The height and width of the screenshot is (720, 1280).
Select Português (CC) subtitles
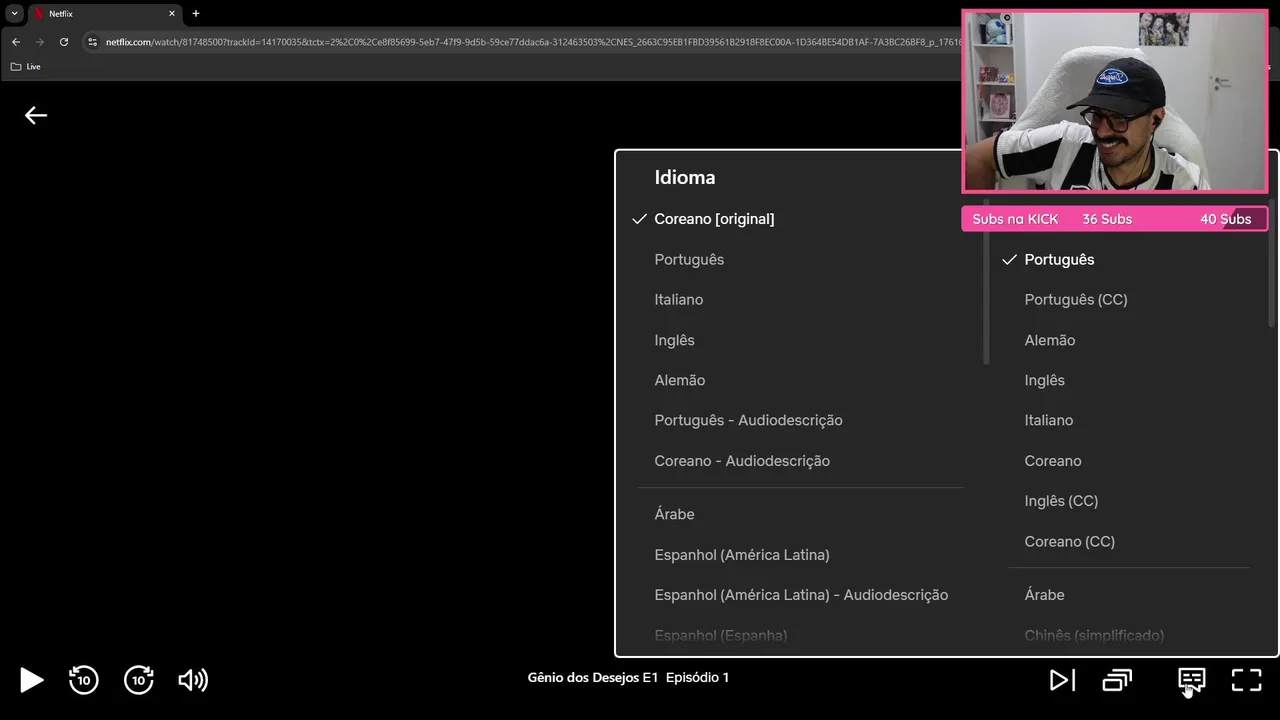1076,300
